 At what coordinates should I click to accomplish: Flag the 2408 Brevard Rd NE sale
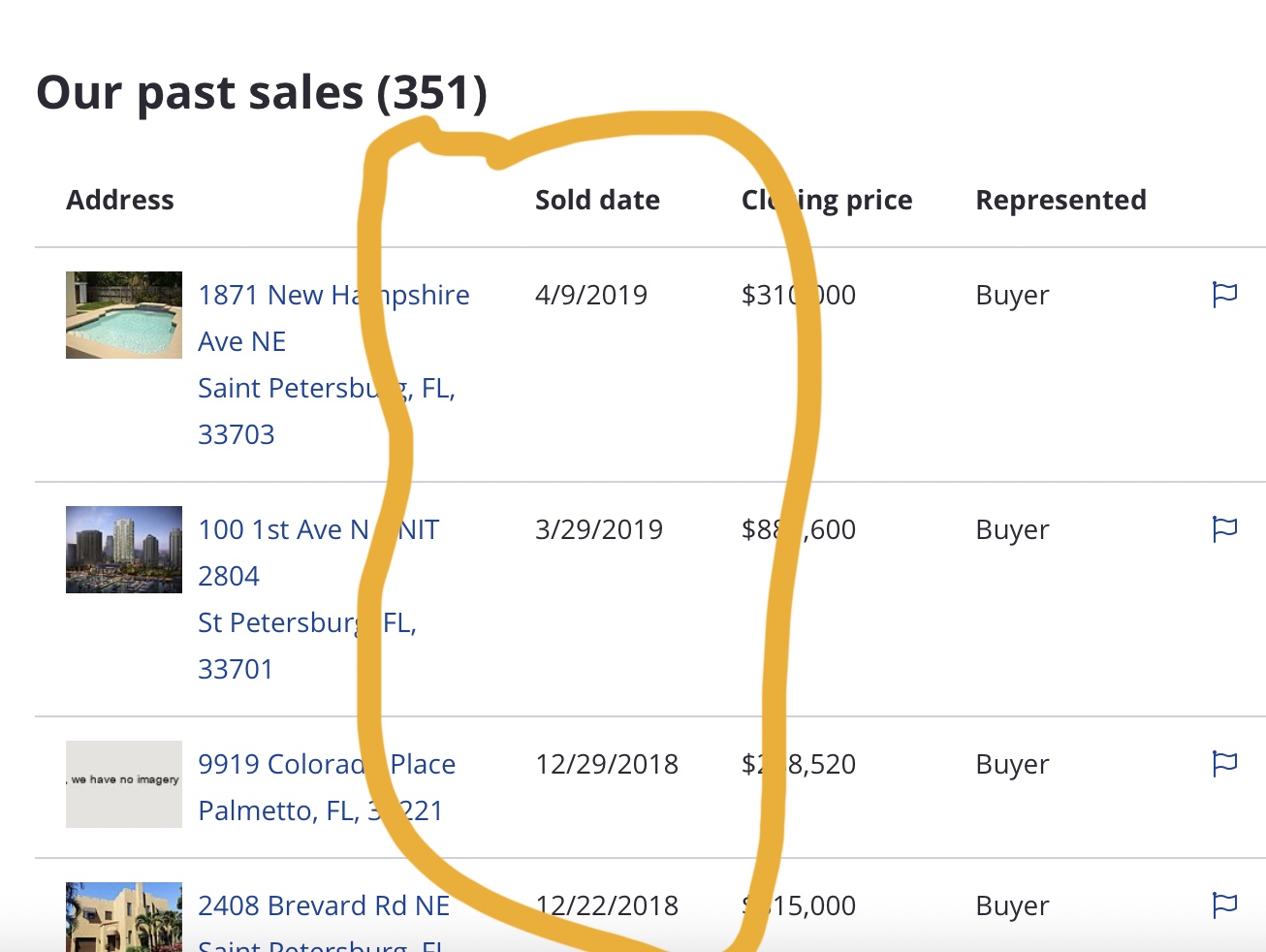[x=1224, y=905]
